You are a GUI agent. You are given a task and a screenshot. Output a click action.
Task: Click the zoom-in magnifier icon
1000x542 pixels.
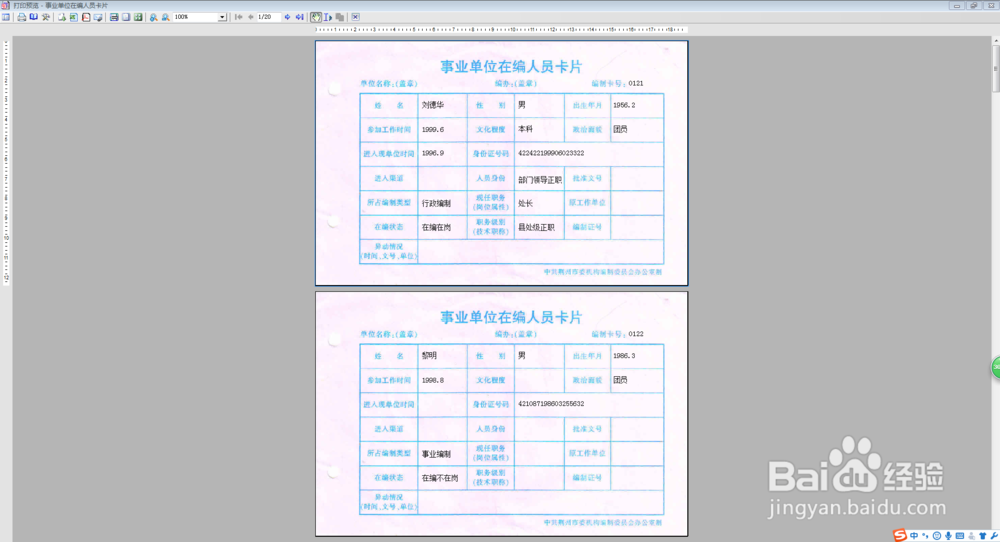click(x=154, y=17)
